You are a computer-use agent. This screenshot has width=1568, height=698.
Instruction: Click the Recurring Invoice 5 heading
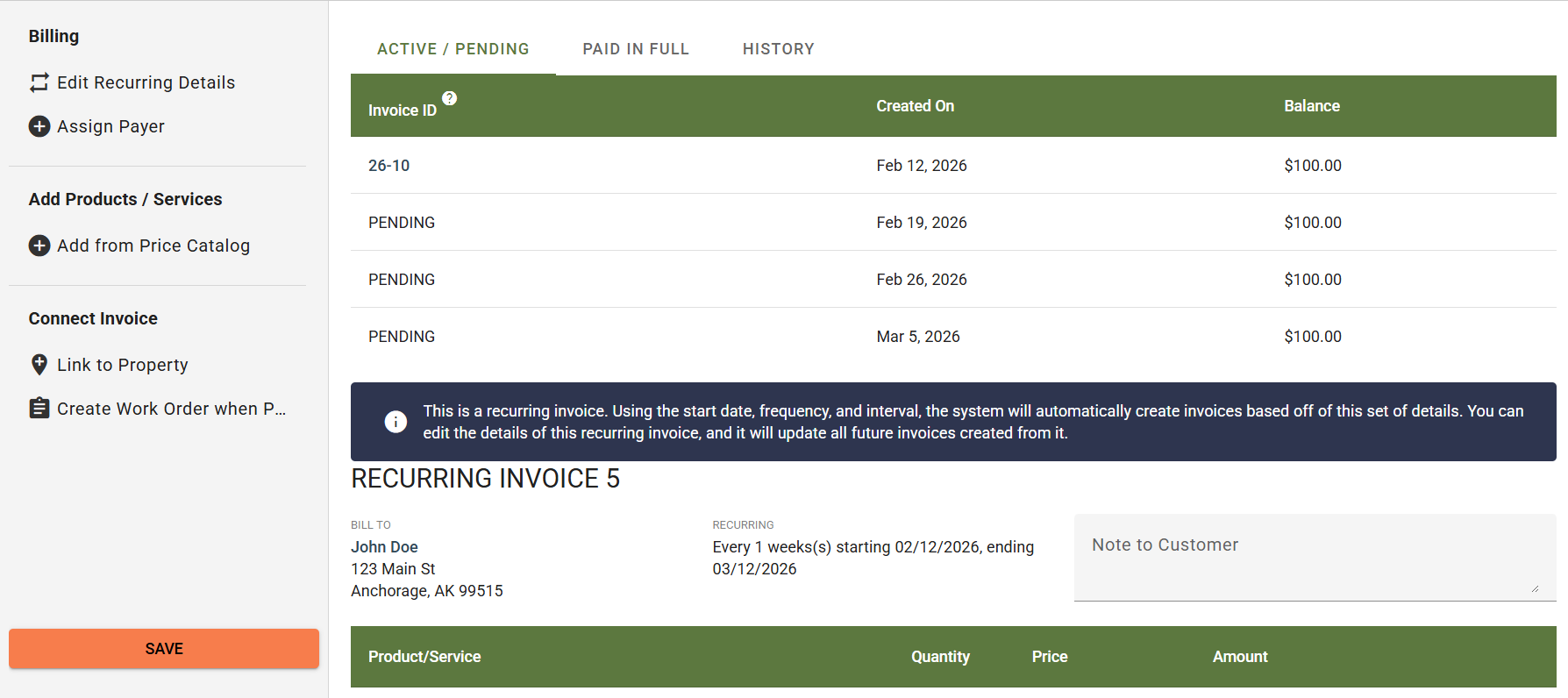tap(485, 479)
